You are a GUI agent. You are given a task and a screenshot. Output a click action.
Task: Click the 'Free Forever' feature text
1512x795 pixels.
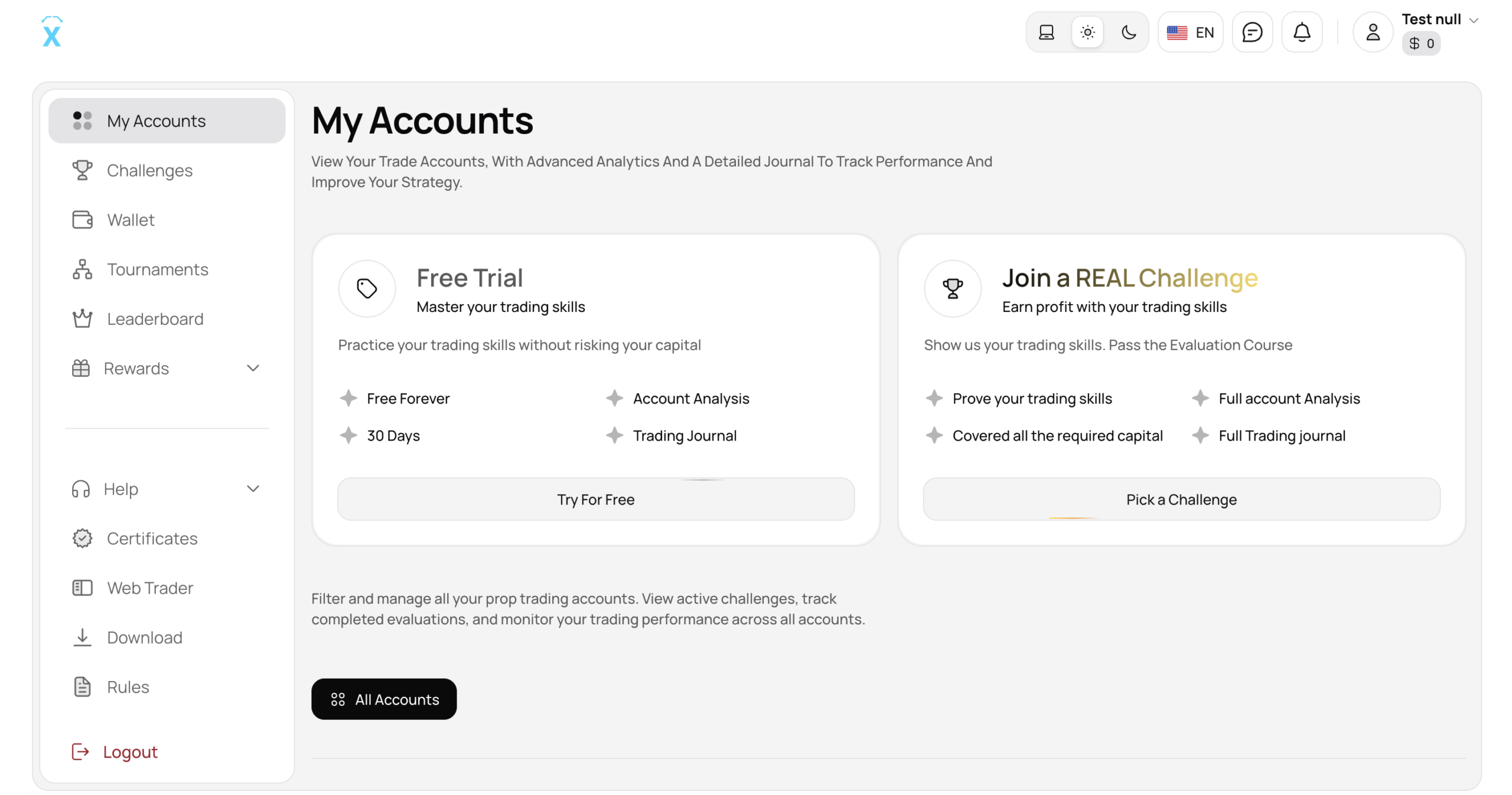(x=408, y=399)
